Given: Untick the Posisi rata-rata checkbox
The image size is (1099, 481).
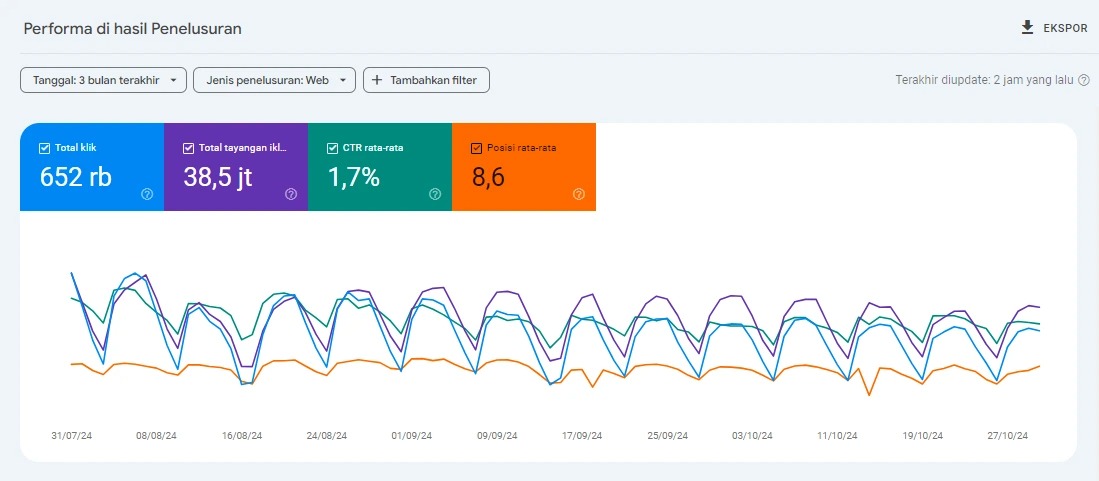Looking at the screenshot, I should [476, 148].
